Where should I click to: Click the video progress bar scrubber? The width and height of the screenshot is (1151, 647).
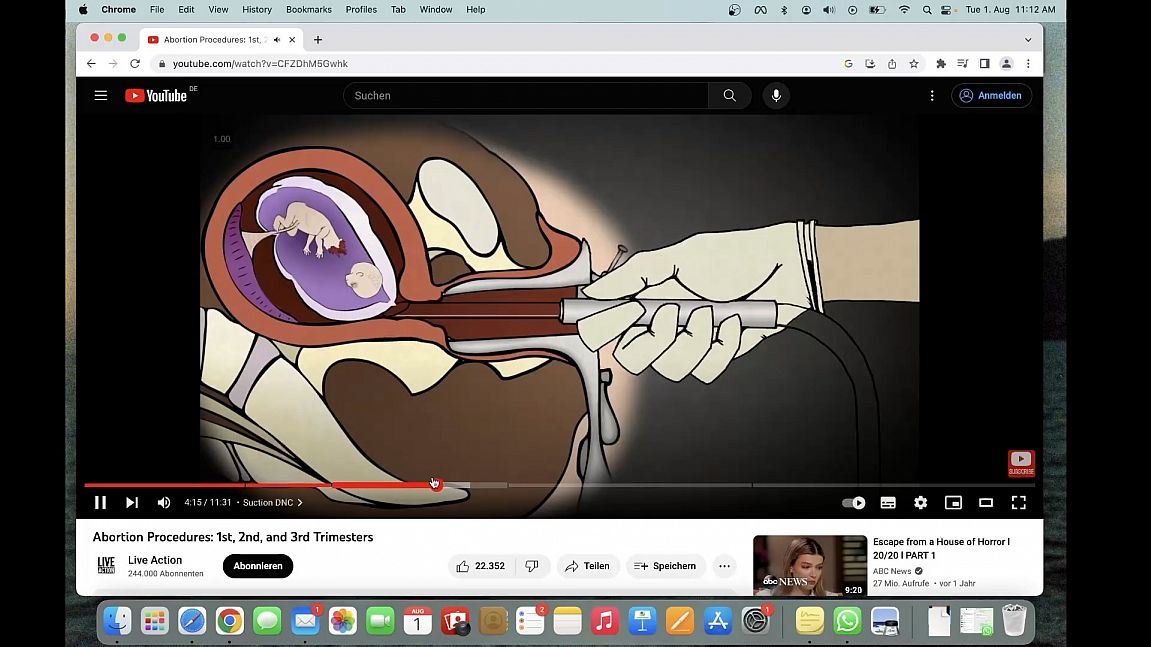(x=434, y=485)
